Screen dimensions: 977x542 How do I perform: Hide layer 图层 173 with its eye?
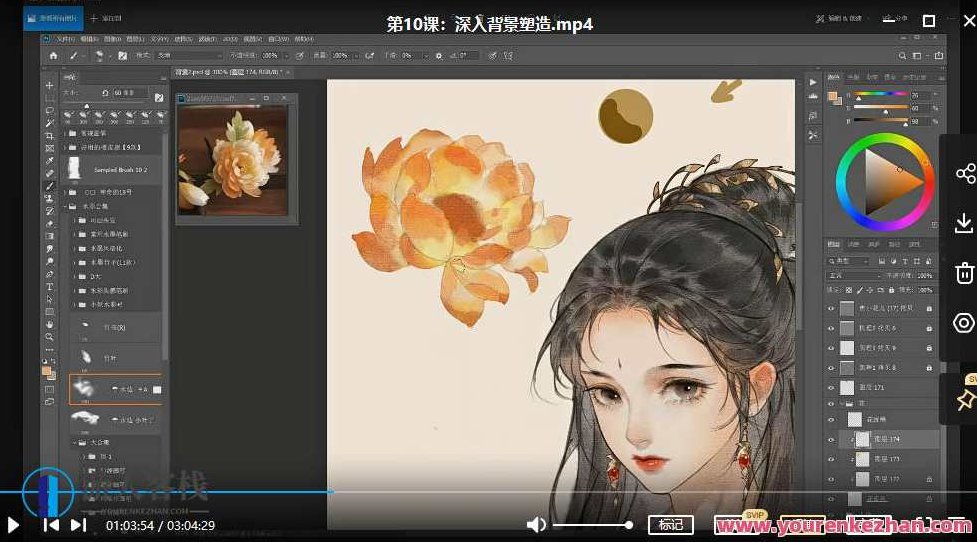pyautogui.click(x=831, y=459)
